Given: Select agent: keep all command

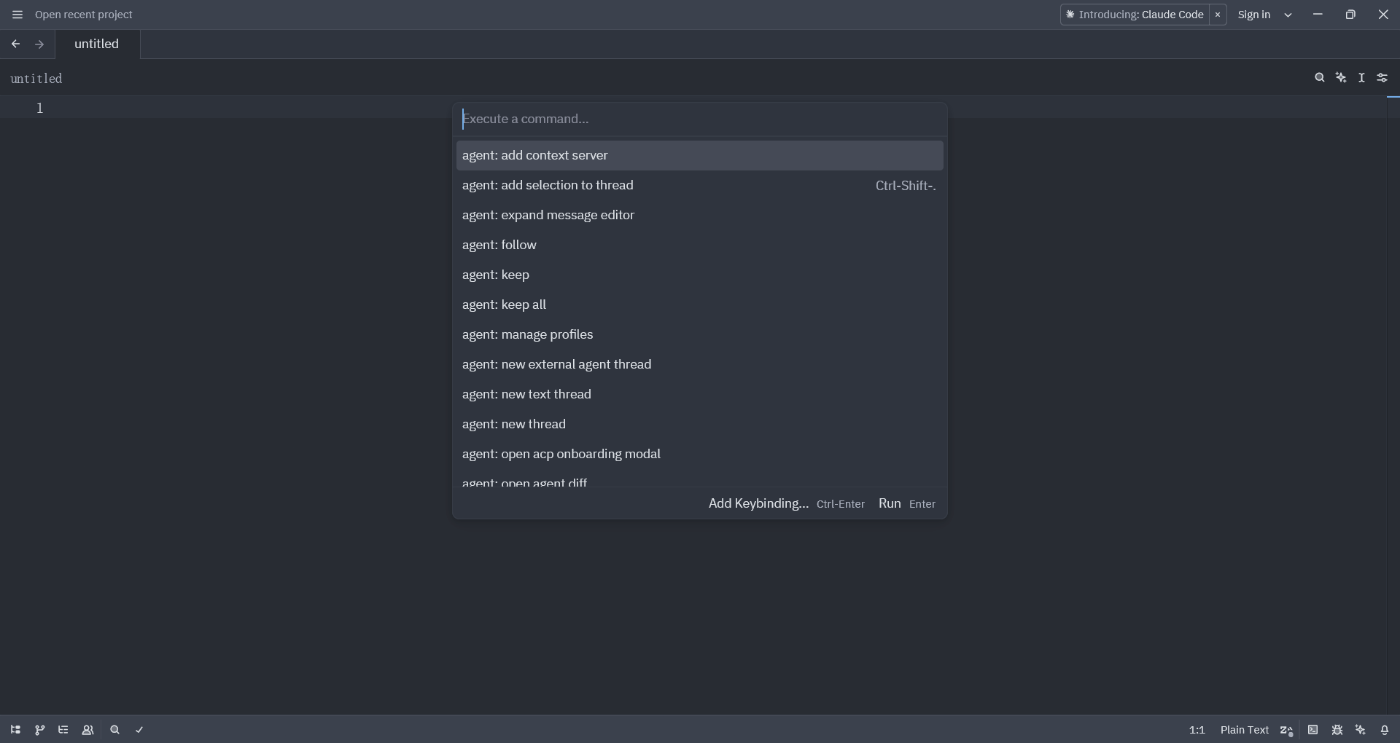Looking at the screenshot, I should (700, 305).
